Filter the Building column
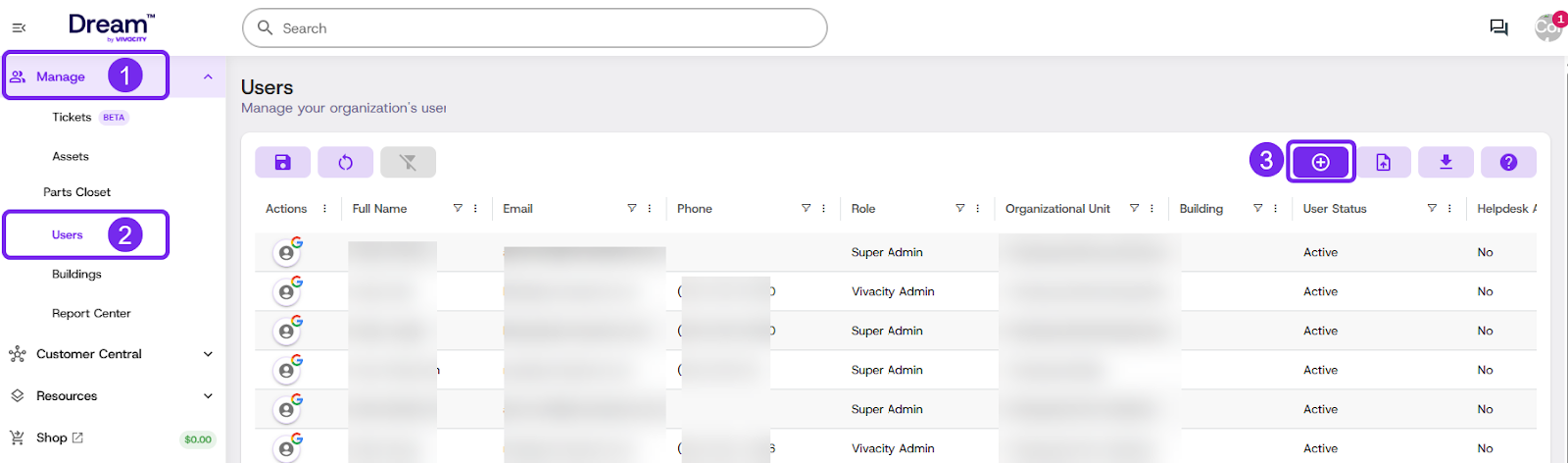The image size is (1568, 463). click(1257, 209)
